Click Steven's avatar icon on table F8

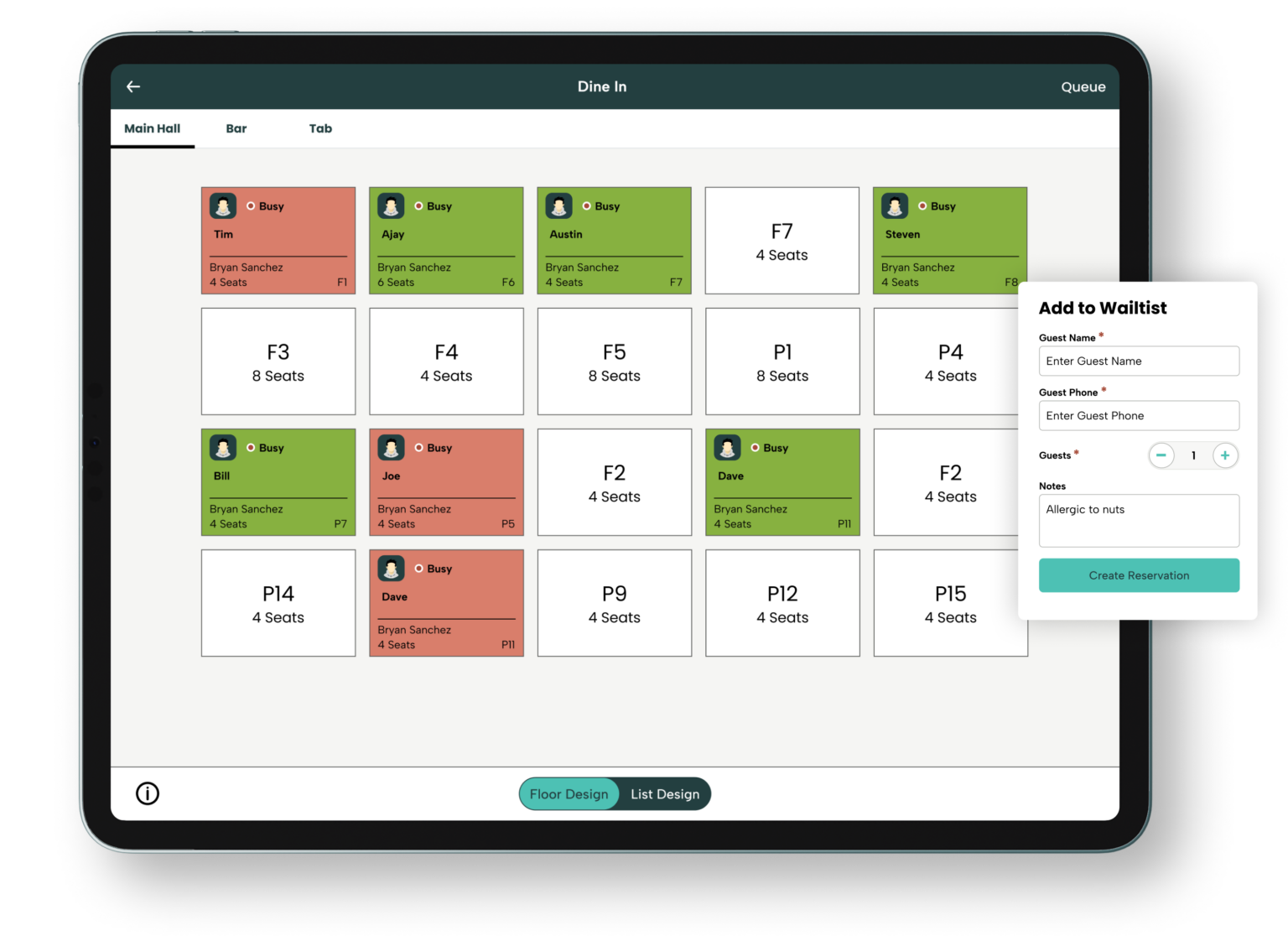tap(895, 206)
